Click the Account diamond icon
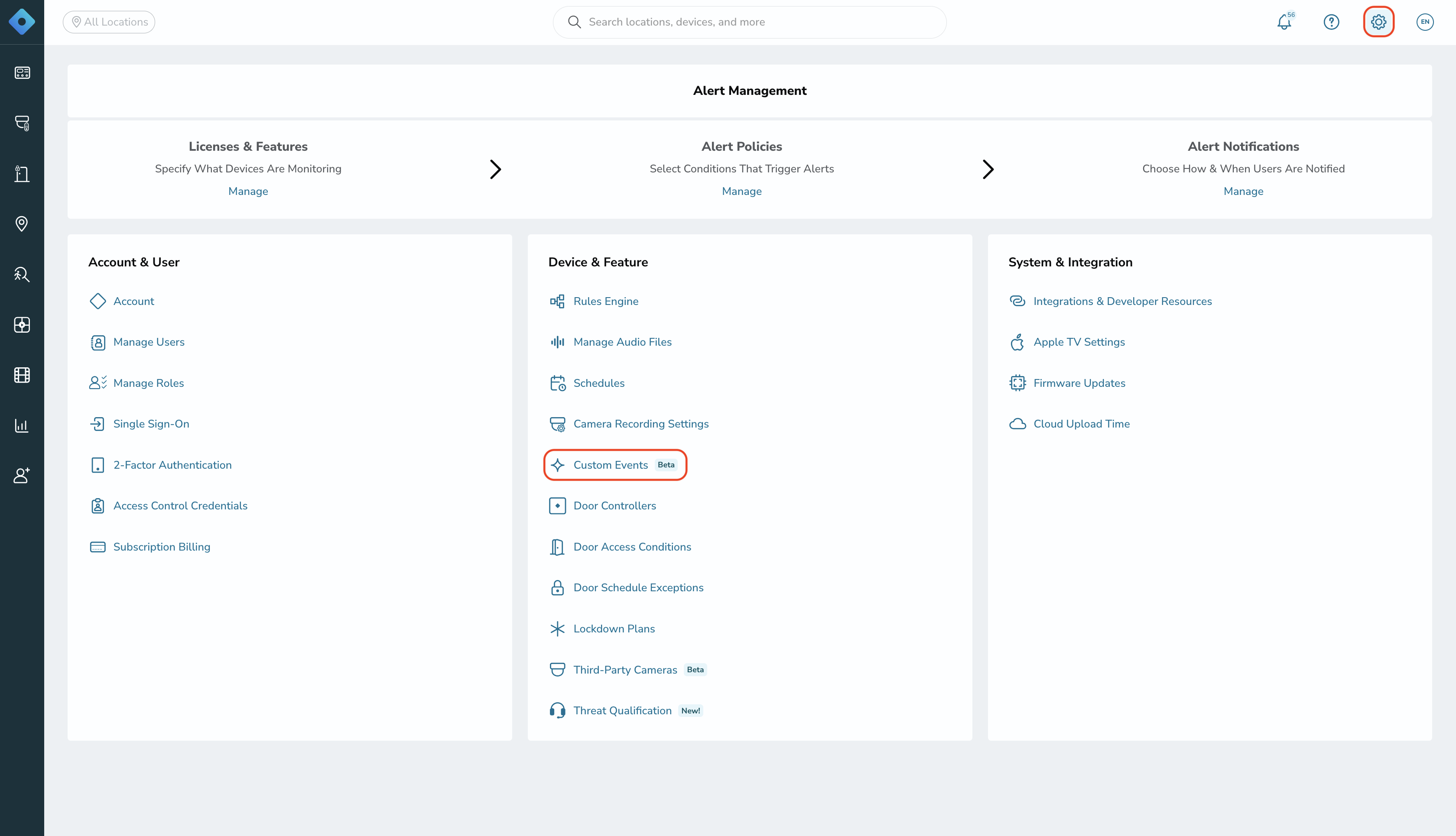The height and width of the screenshot is (836, 1456). (x=97, y=301)
